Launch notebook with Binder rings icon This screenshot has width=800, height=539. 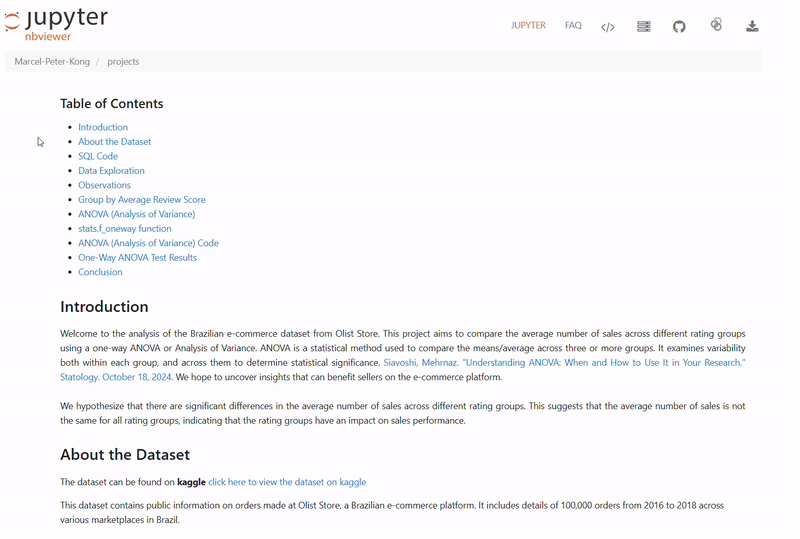(716, 26)
